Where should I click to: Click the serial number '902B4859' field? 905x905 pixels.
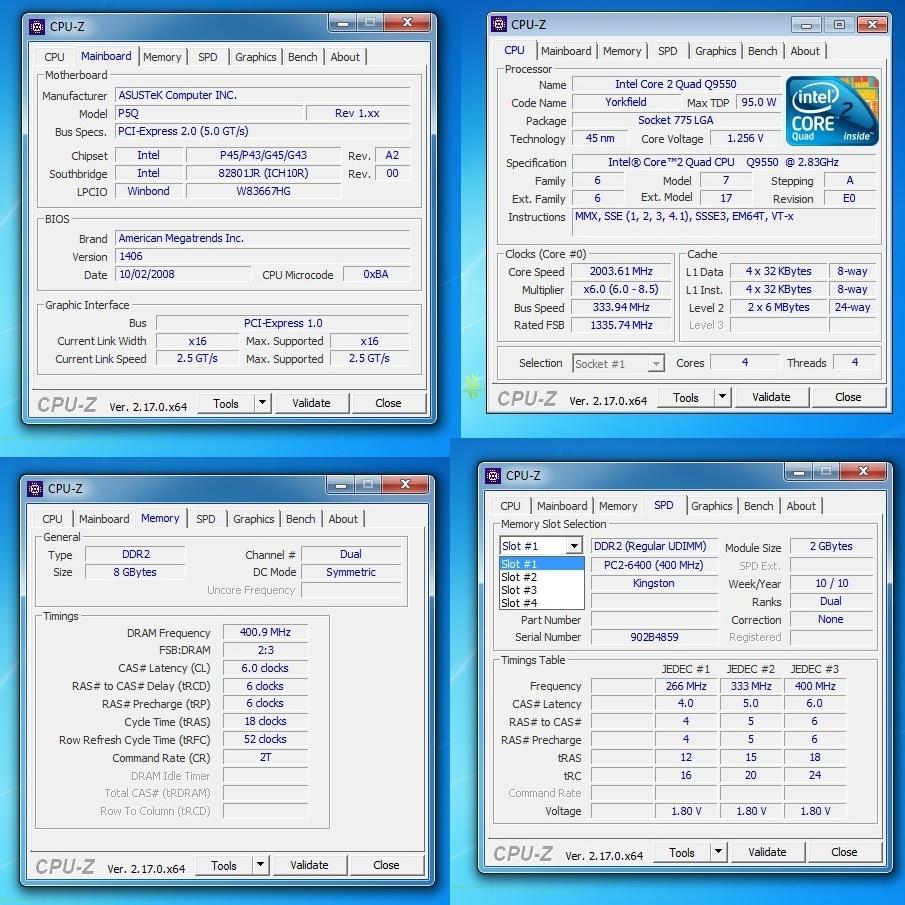coord(654,637)
